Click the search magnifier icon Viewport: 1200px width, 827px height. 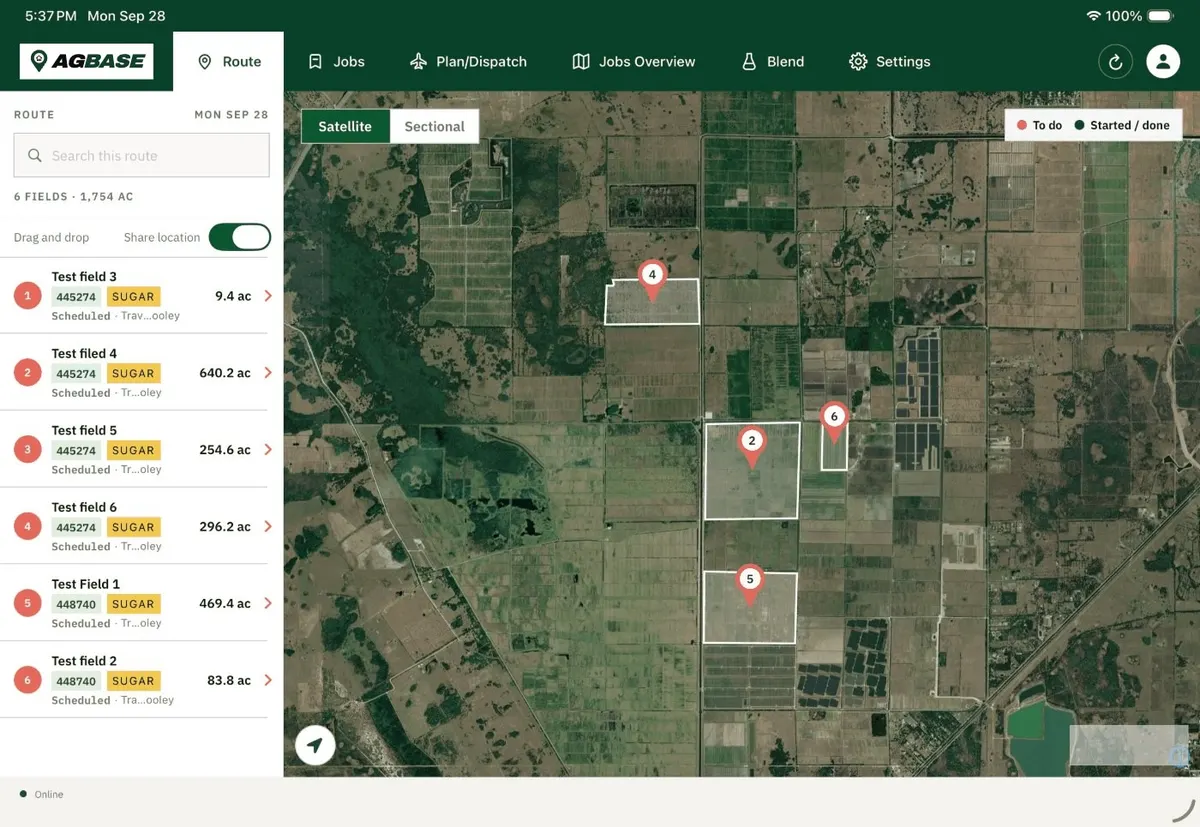click(x=35, y=156)
